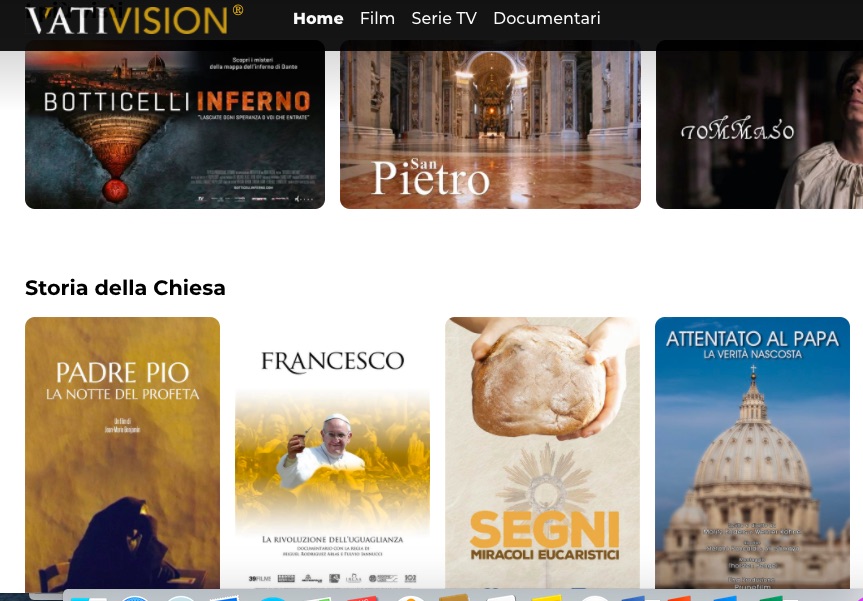The width and height of the screenshot is (863, 601).
Task: Open the Tommaso title banner
Action: click(760, 124)
